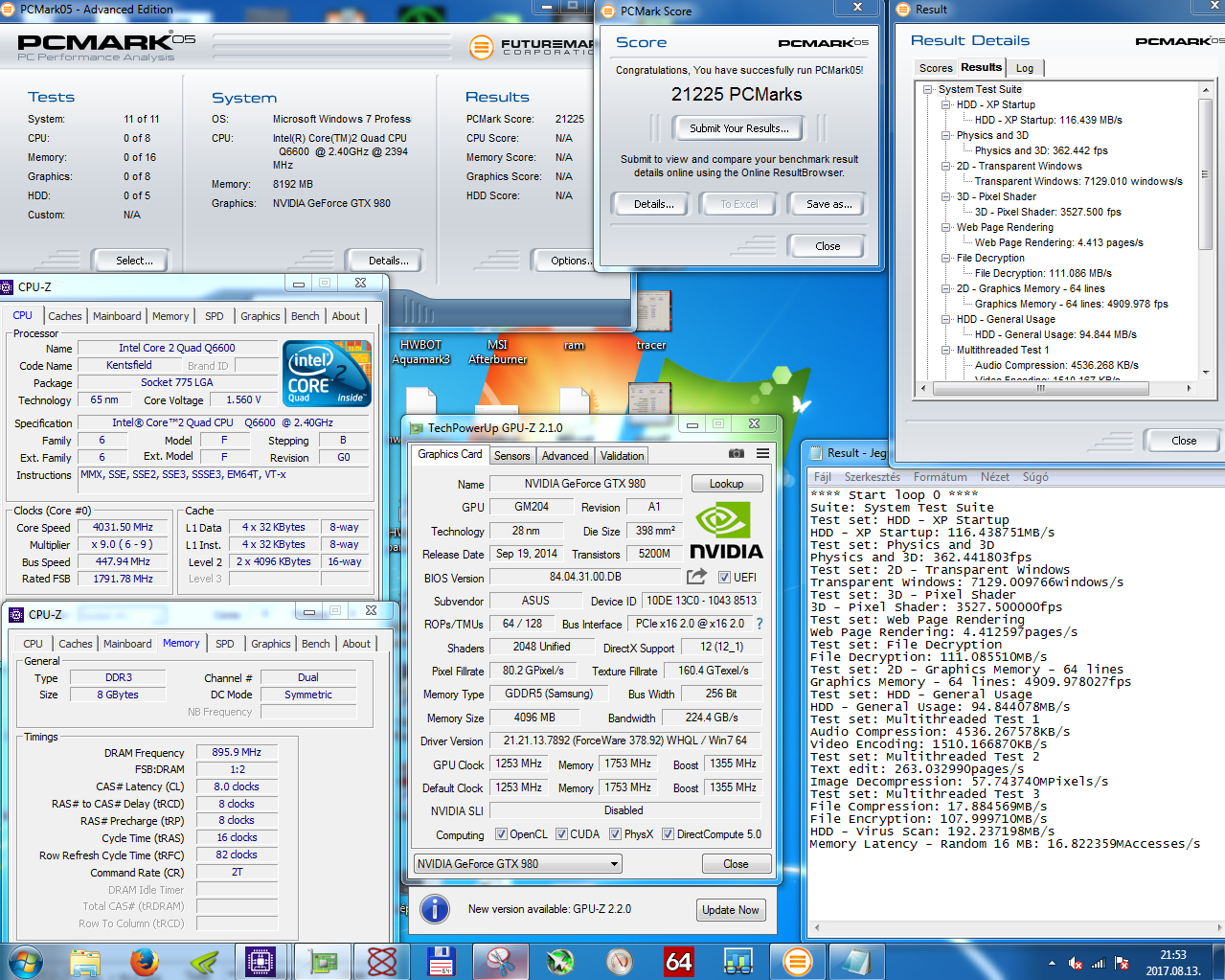This screenshot has width=1225, height=980.
Task: Click the floppy disk taskbar icon
Action: click(441, 961)
